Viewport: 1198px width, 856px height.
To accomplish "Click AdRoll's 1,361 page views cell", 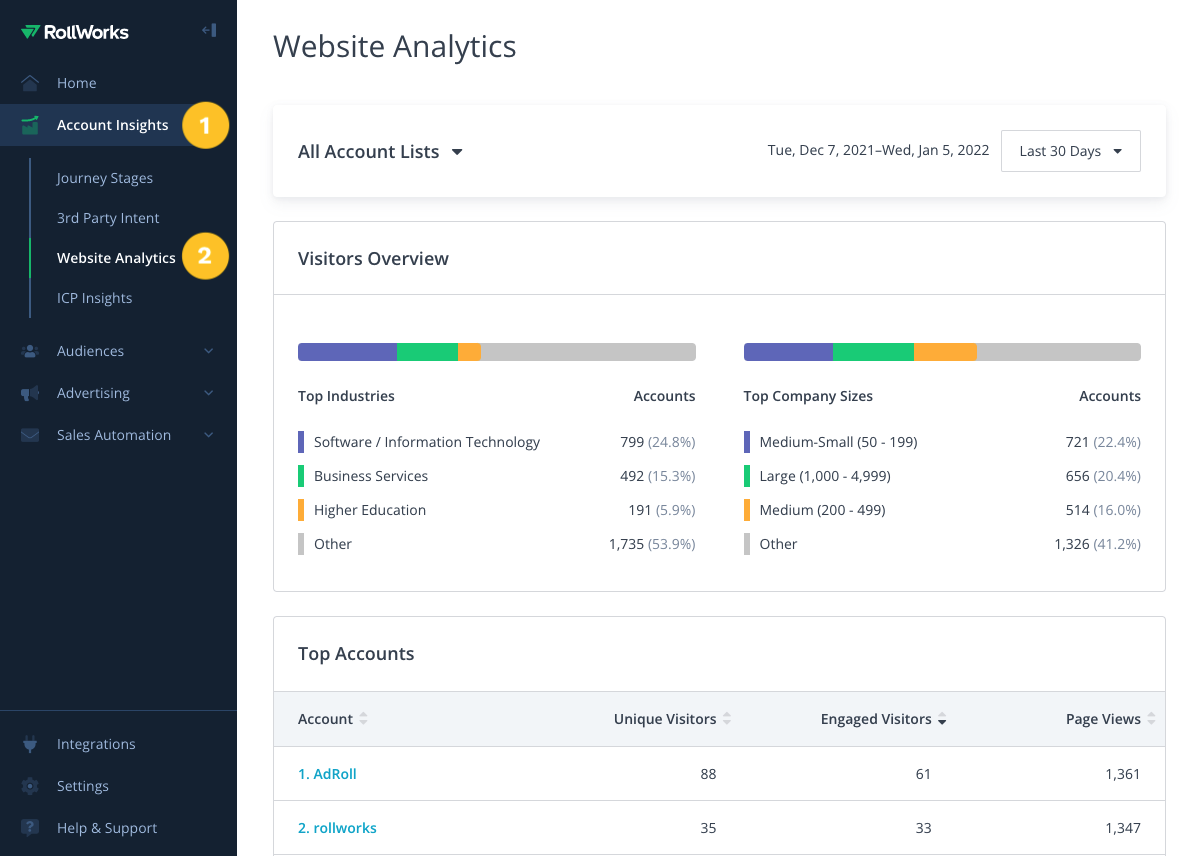I will (1122, 774).
